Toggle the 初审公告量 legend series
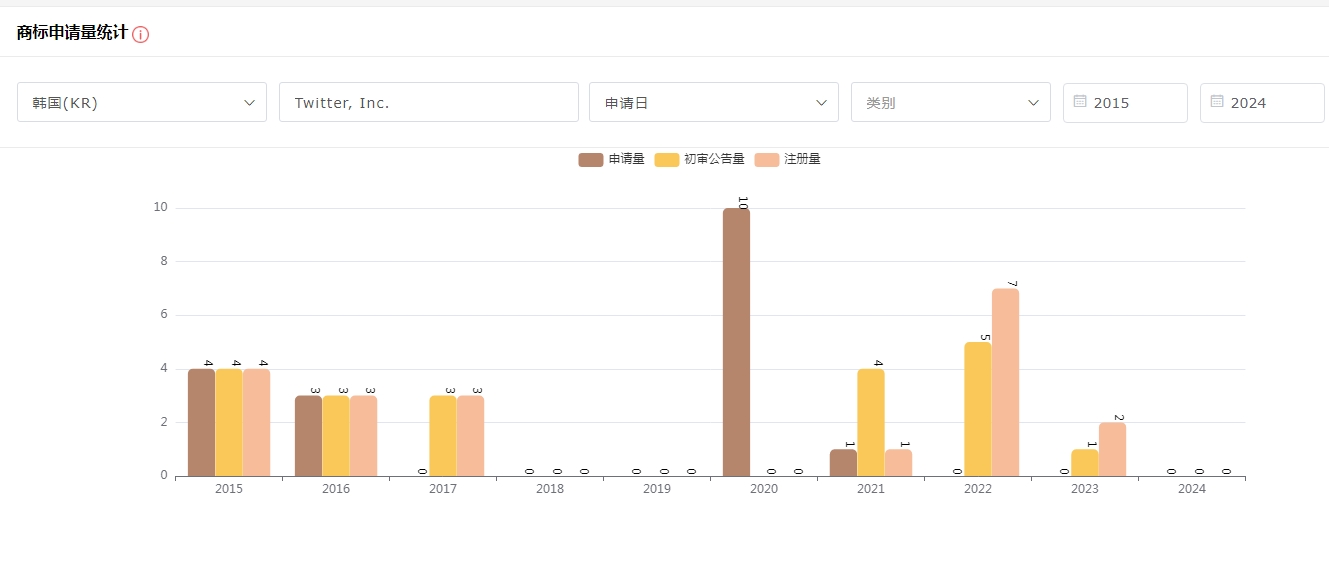This screenshot has width=1329, height=564. 700,159
